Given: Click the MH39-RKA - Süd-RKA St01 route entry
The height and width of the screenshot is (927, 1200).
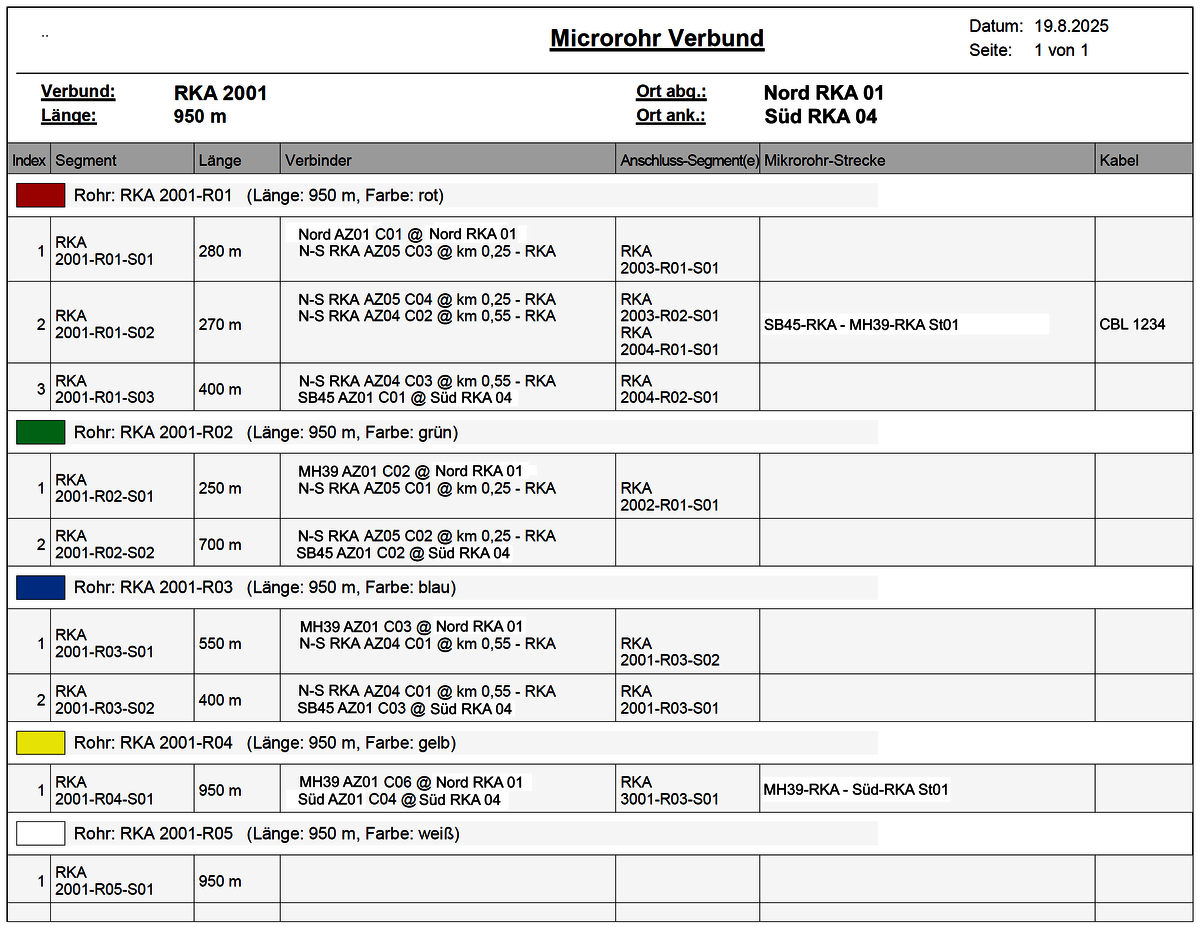Looking at the screenshot, I should [x=856, y=790].
